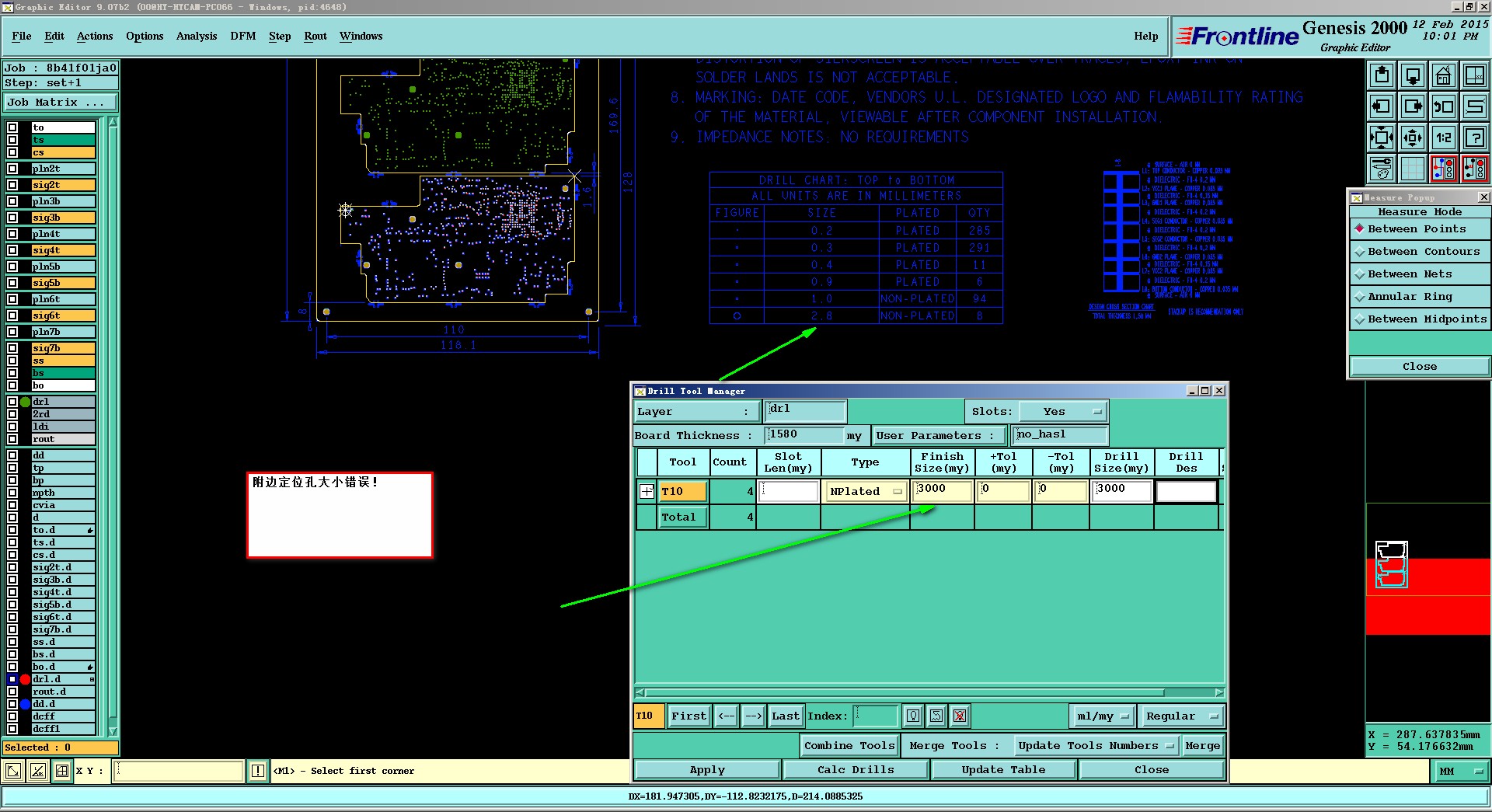Click the lightbulb highlight icon in Drill Tool Manager
1492x812 pixels.
click(913, 716)
